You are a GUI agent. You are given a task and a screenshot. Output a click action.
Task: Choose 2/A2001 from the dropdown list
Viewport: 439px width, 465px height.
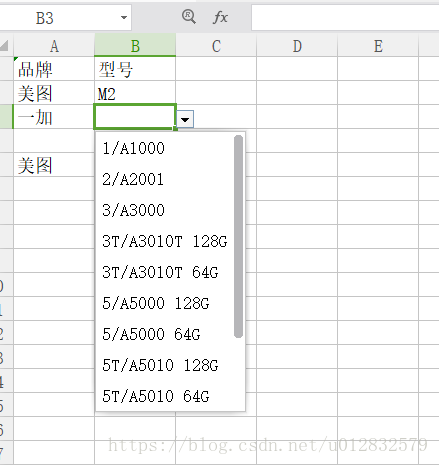(165, 179)
